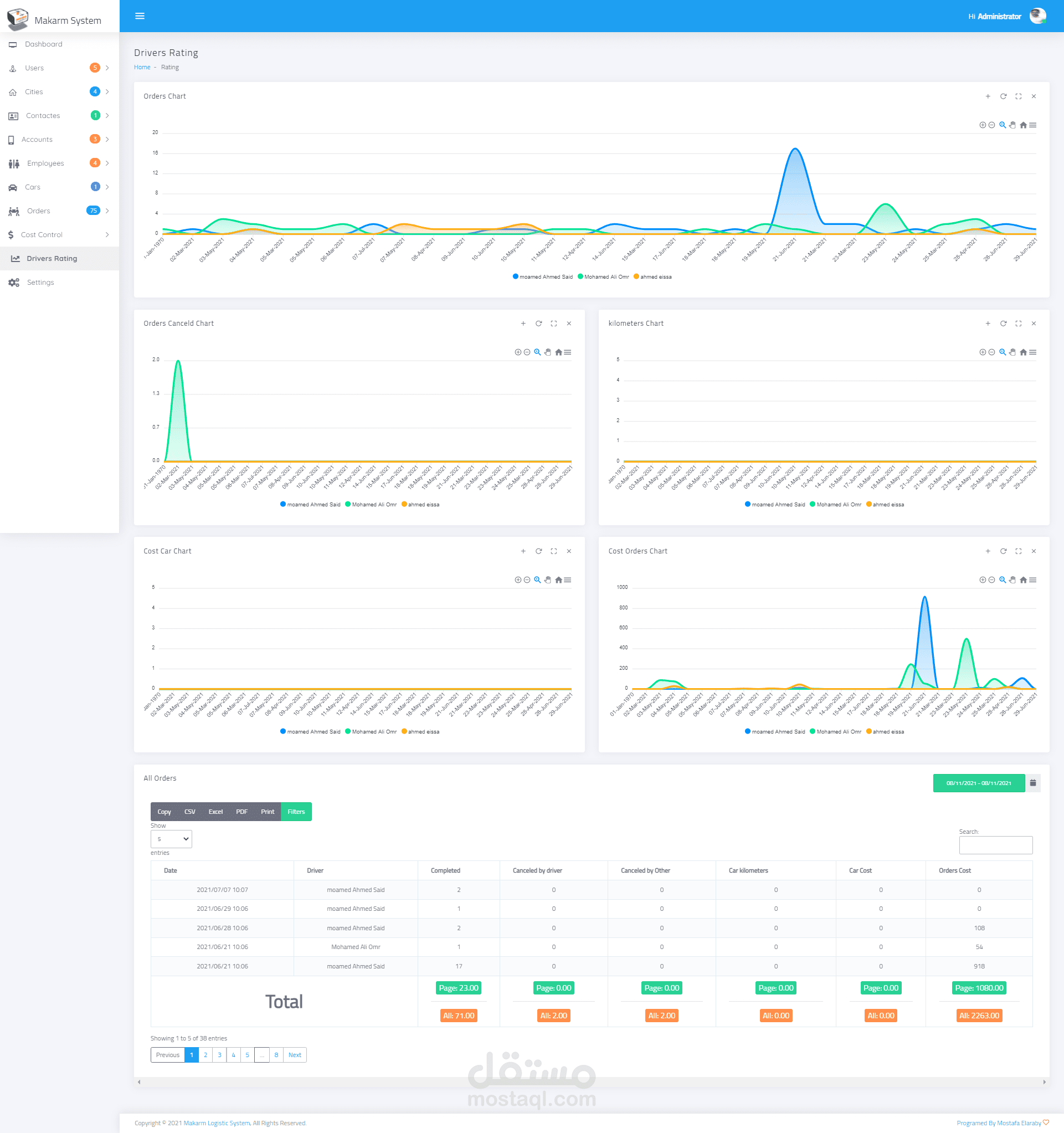Click the Excel export button
1064x1133 pixels.
pyautogui.click(x=215, y=812)
